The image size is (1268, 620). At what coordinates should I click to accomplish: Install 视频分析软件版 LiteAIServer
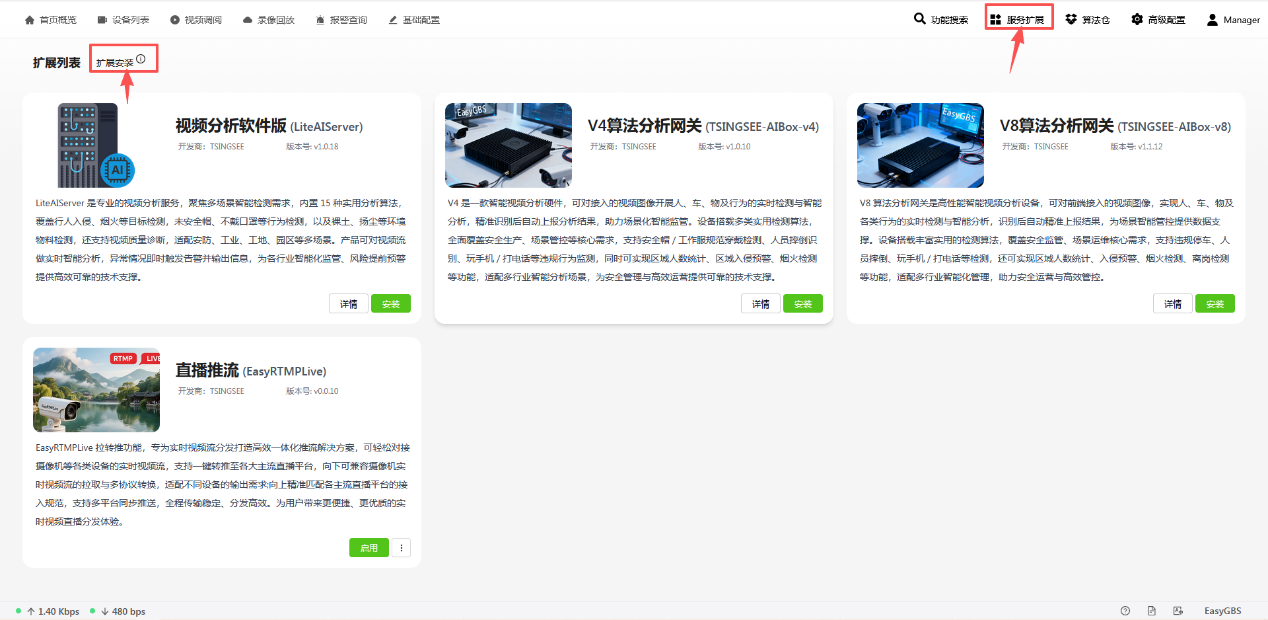point(391,304)
